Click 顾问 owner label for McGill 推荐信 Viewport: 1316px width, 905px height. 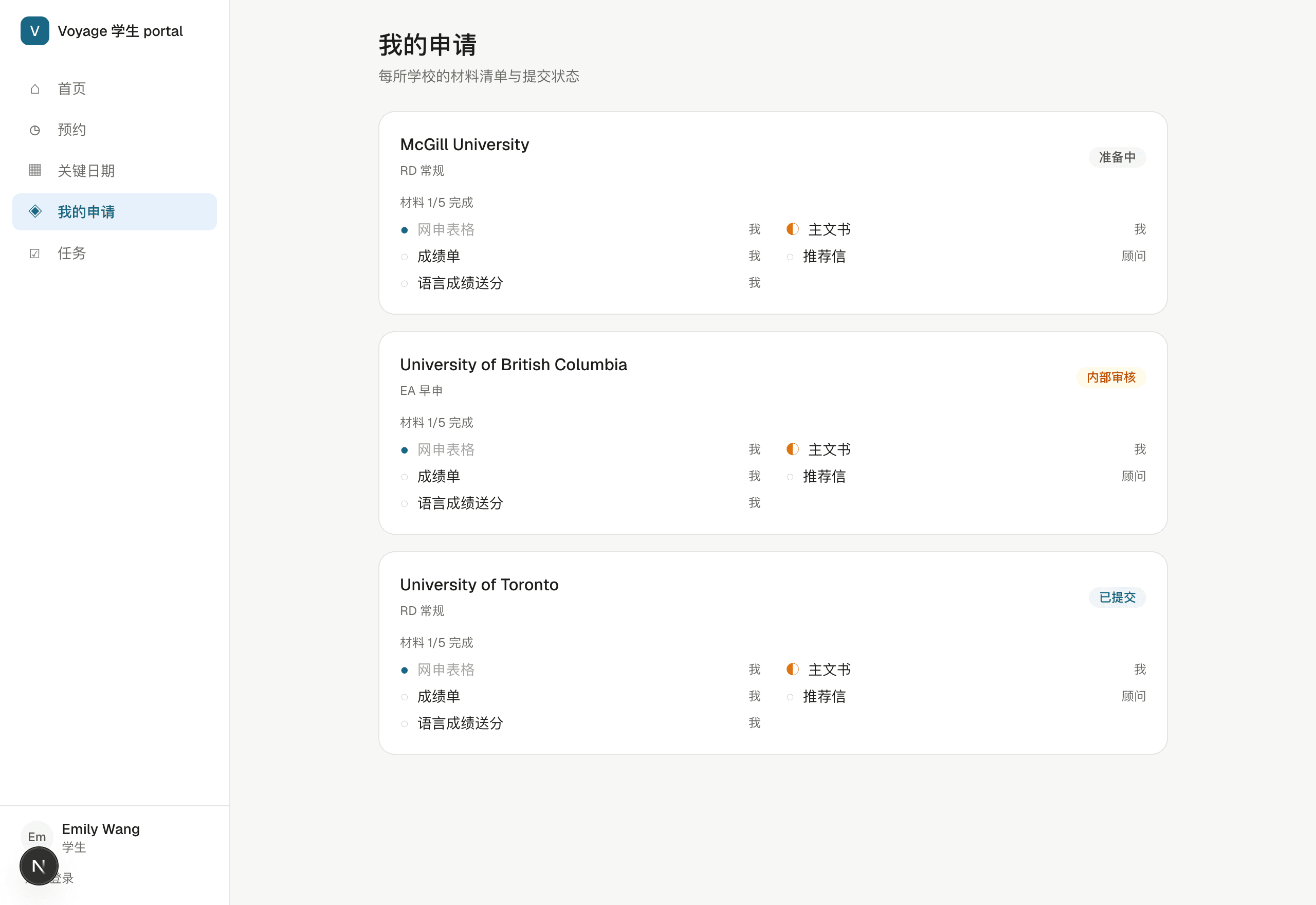(x=1134, y=256)
